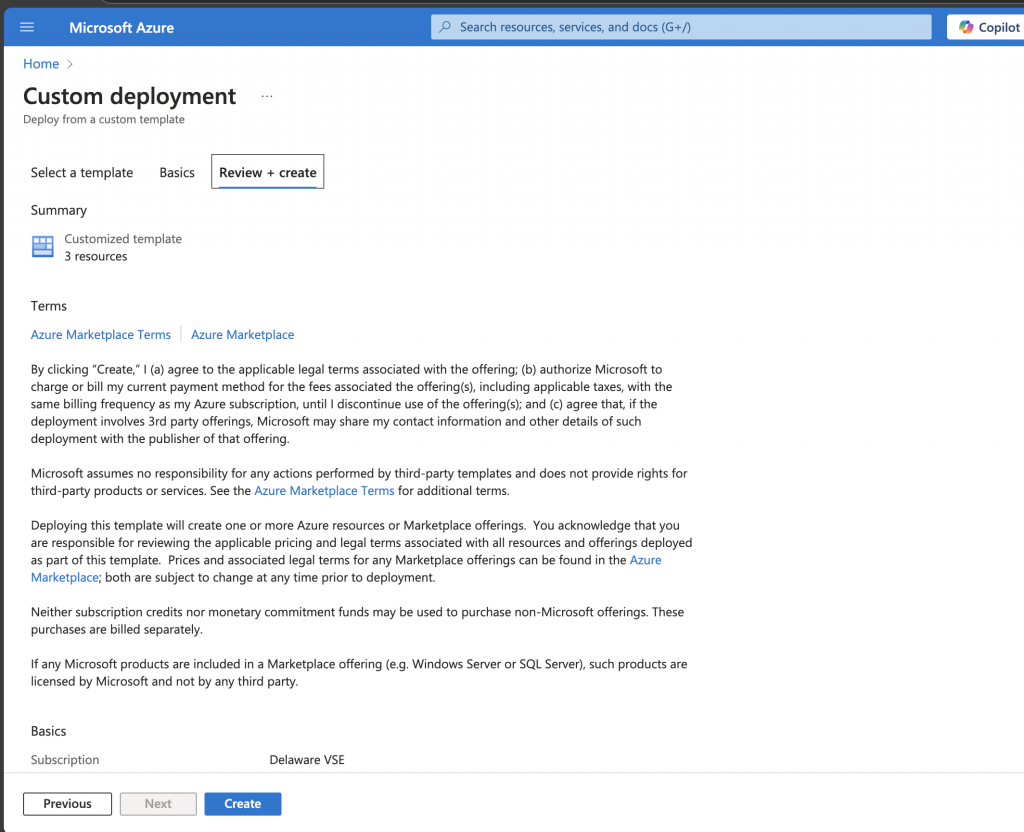The image size is (1024, 832).
Task: Switch to the Basics tab
Action: [177, 172]
